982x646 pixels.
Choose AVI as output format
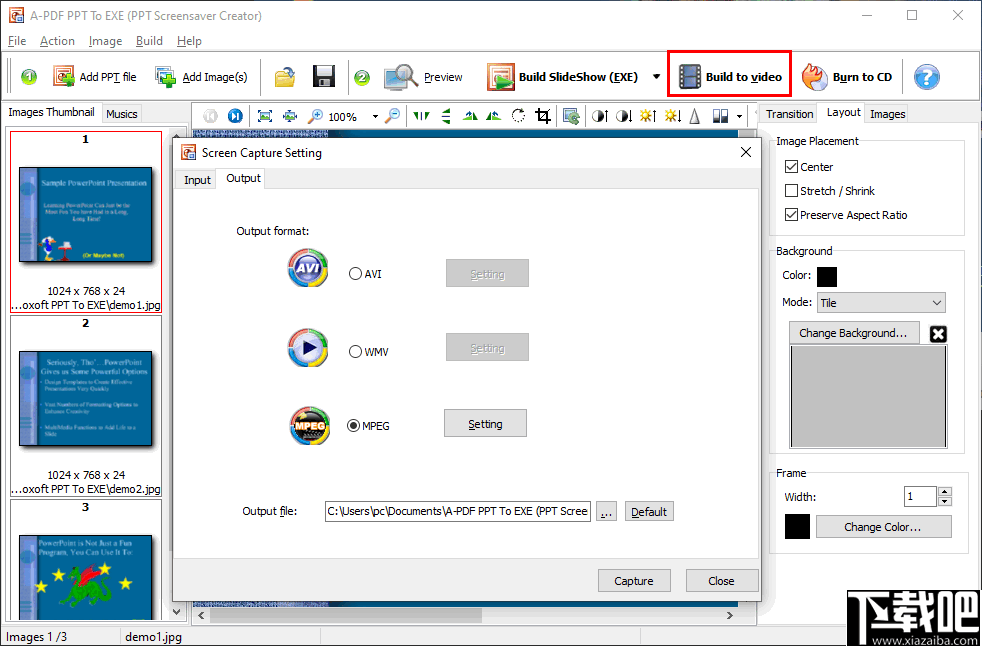[x=355, y=273]
